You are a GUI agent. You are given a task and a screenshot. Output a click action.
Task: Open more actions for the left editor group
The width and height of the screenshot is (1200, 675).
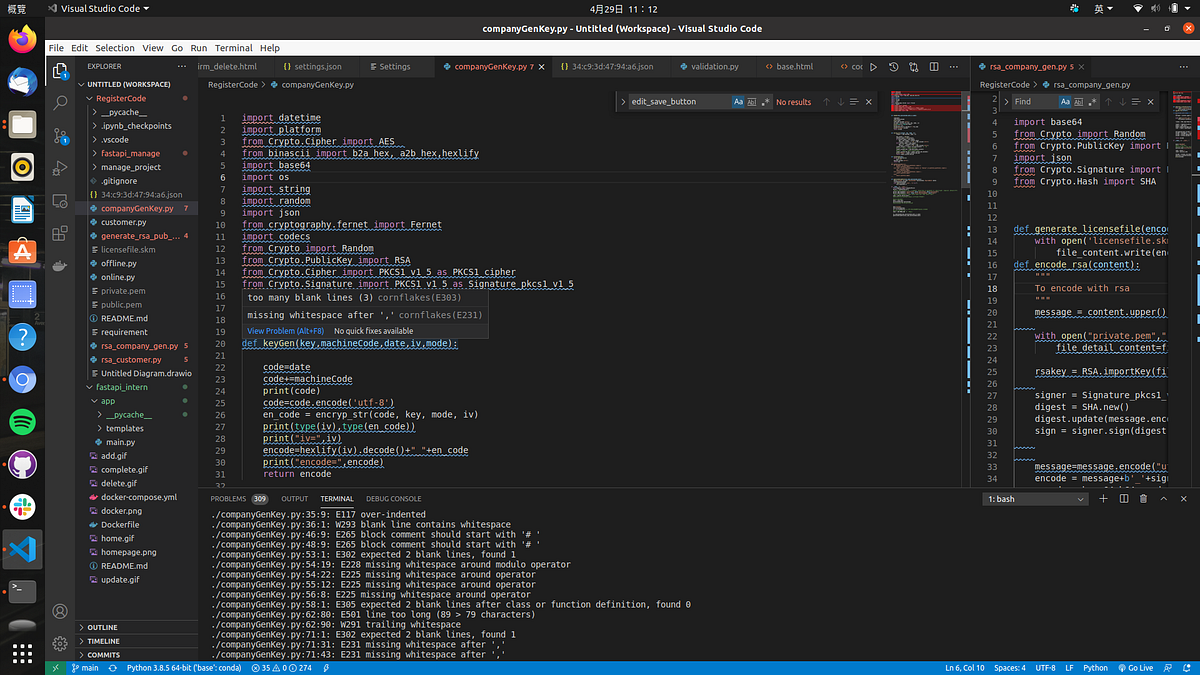coord(952,67)
